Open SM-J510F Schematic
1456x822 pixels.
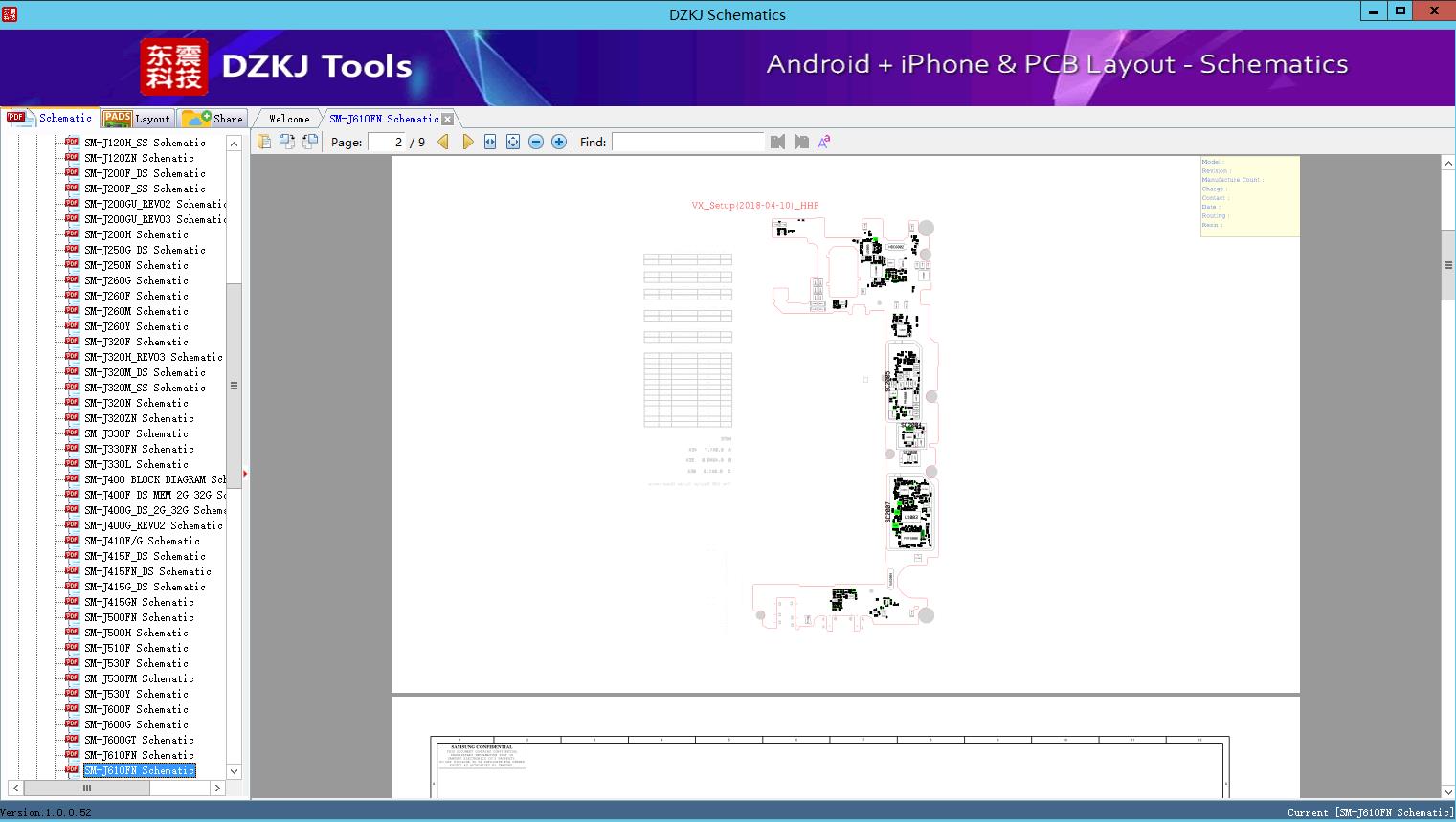[x=136, y=648]
